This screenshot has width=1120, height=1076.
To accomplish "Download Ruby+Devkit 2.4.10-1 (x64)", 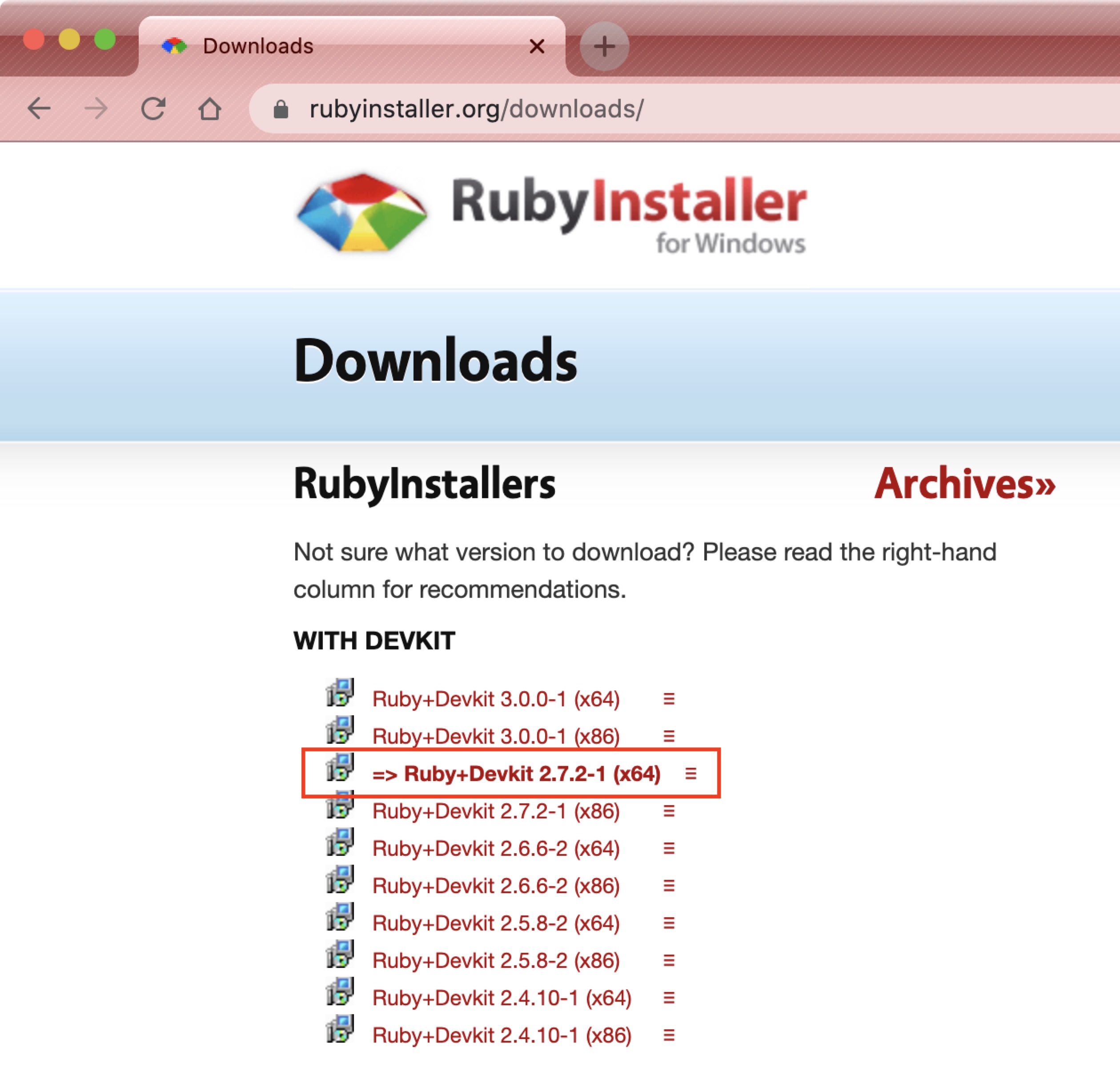I will point(502,998).
